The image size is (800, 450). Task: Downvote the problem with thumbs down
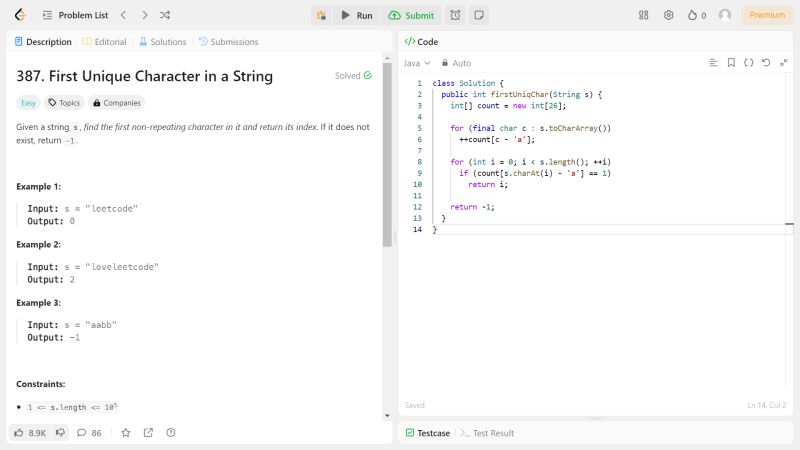click(61, 433)
